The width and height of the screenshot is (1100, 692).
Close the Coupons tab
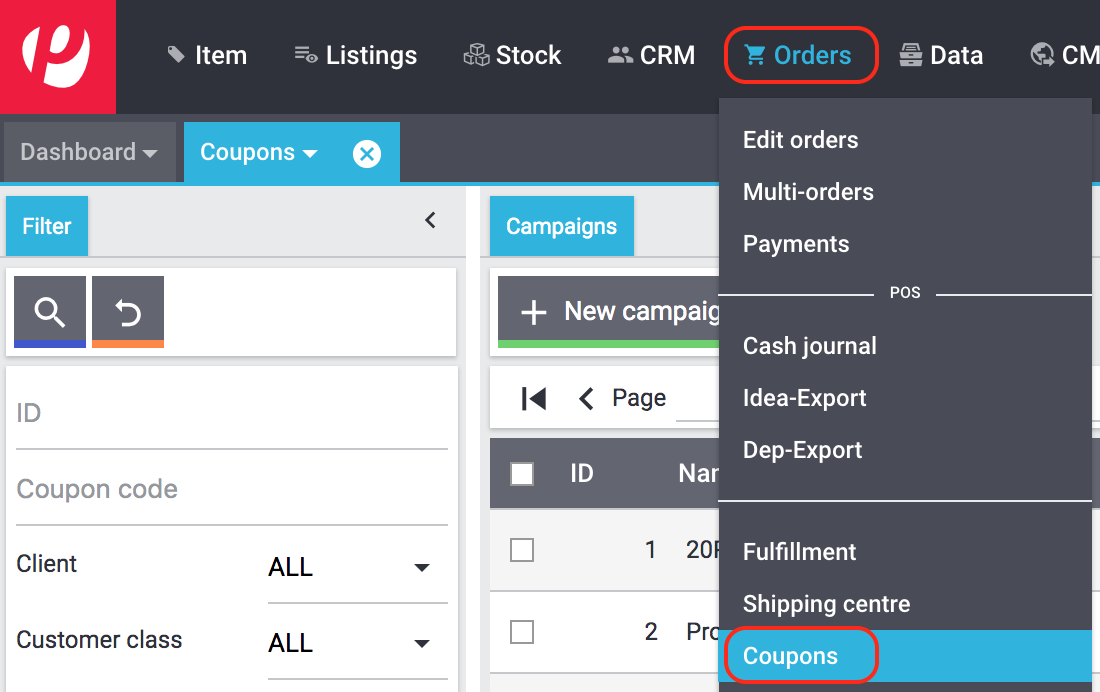(367, 154)
